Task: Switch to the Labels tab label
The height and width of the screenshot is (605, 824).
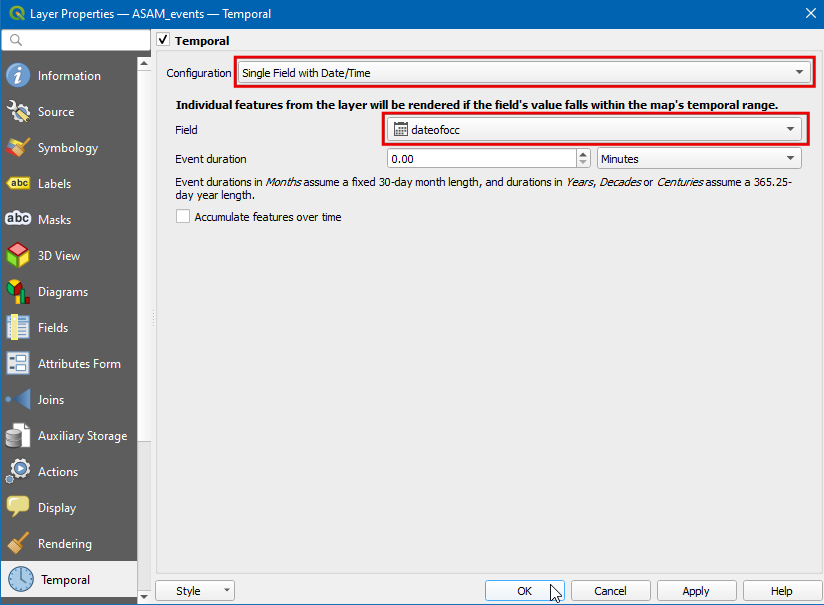Action: coord(54,183)
